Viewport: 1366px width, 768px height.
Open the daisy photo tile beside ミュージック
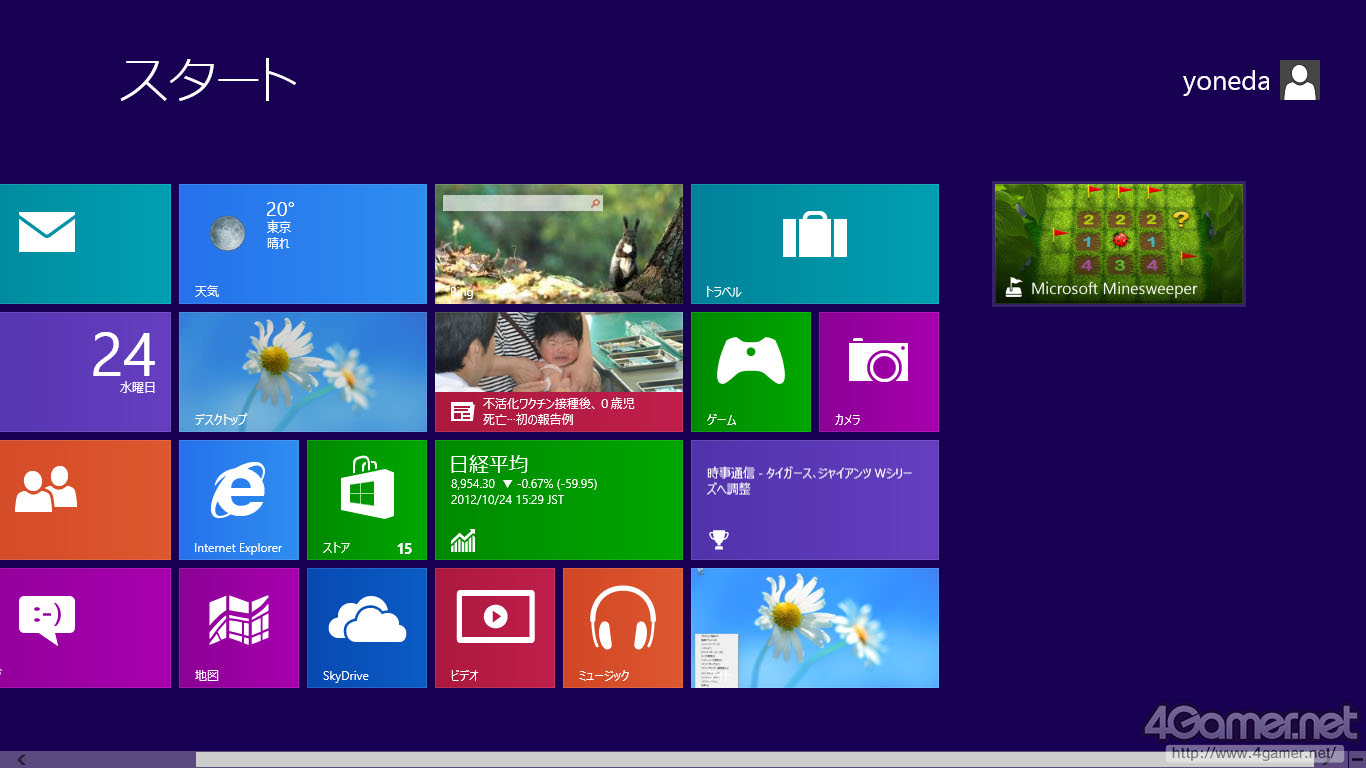815,628
